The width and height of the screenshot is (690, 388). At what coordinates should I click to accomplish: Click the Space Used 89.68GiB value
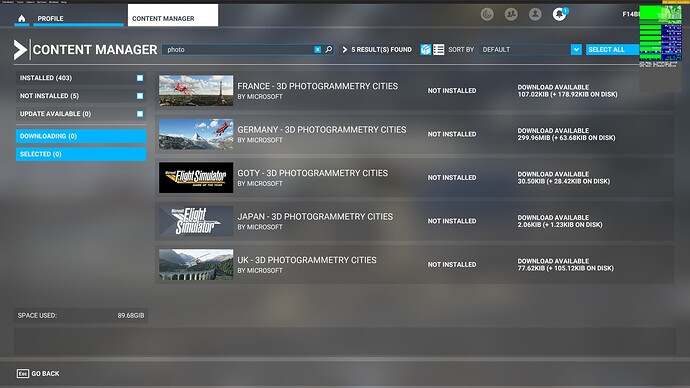pyautogui.click(x=131, y=315)
